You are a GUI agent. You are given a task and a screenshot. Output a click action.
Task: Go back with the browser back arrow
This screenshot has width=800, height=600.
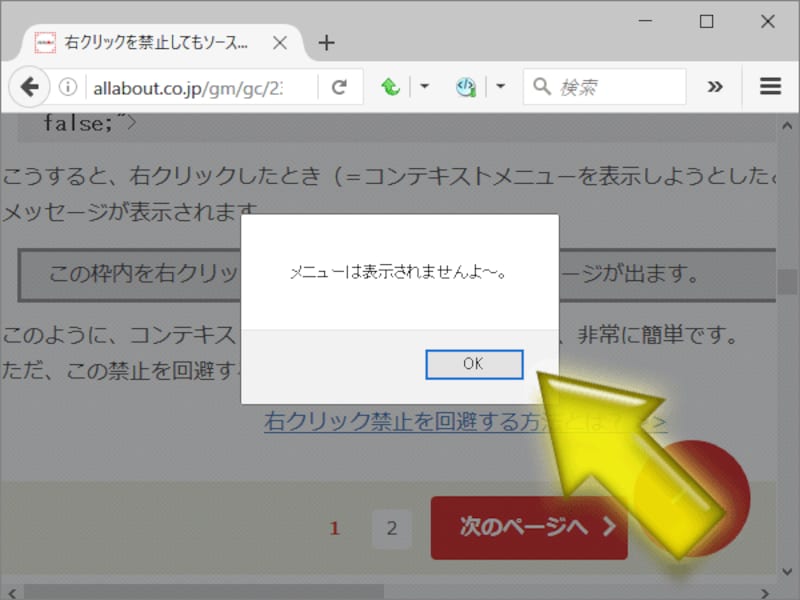pos(30,87)
